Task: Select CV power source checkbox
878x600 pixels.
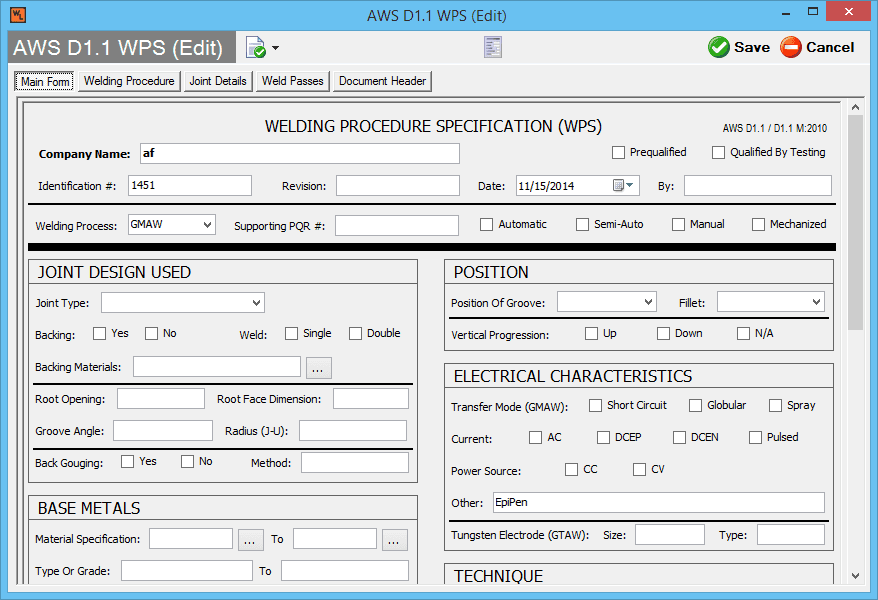Action: tap(639, 469)
